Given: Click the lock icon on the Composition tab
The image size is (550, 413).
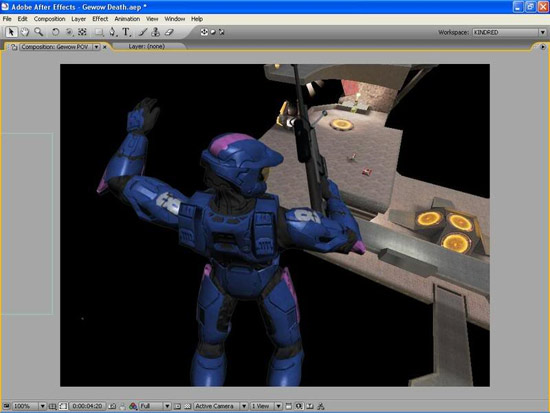Looking at the screenshot, I should coord(14,47).
